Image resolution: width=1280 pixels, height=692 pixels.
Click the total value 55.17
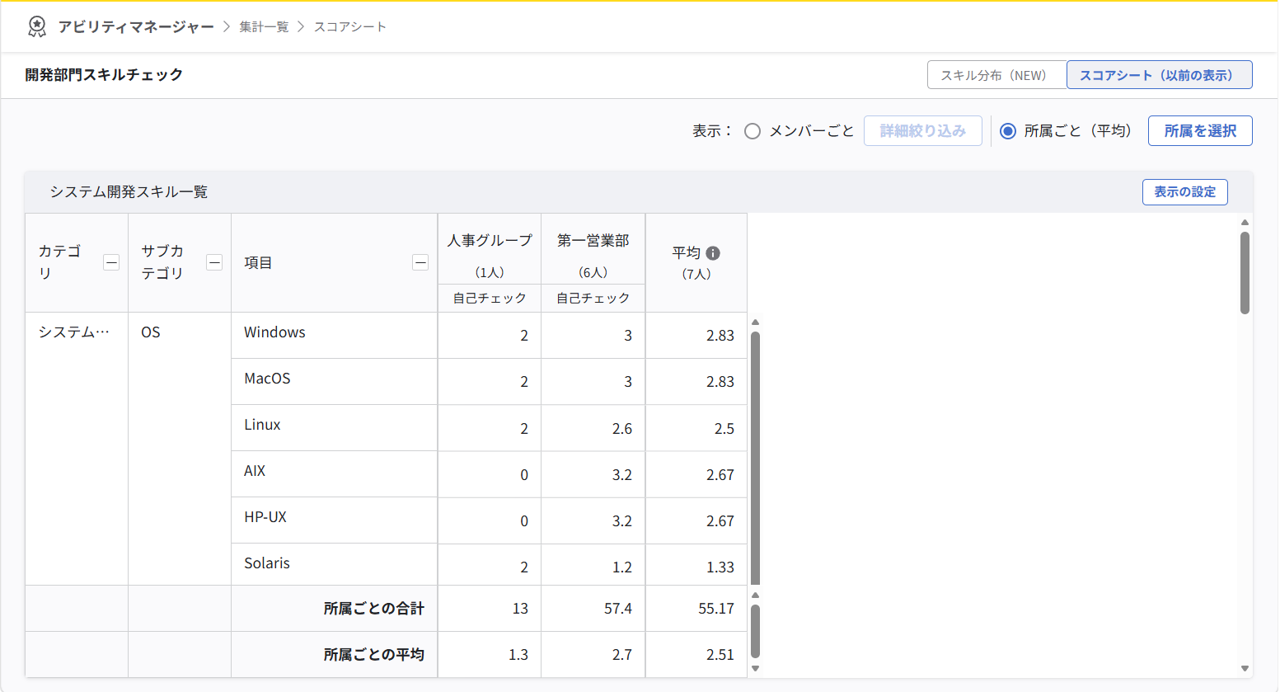[716, 608]
